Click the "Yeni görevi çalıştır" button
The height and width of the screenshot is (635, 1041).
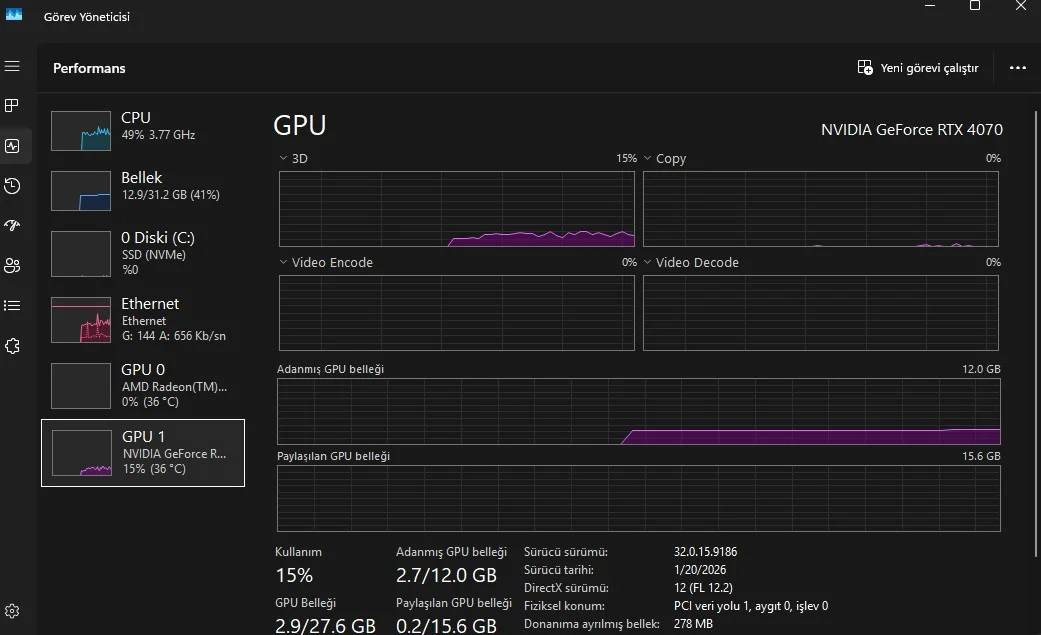click(918, 68)
